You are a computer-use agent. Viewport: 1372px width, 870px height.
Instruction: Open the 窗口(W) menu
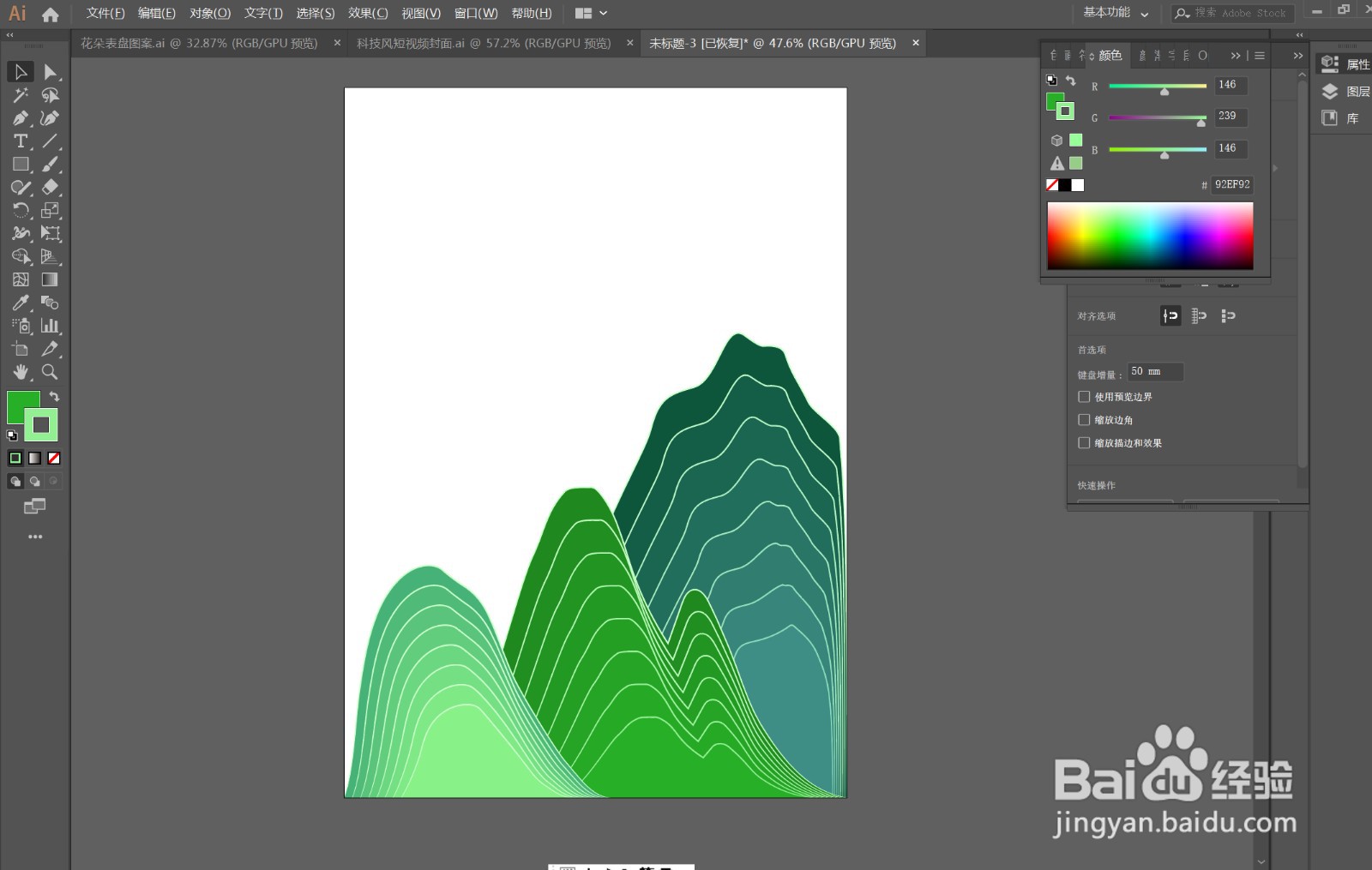click(476, 13)
